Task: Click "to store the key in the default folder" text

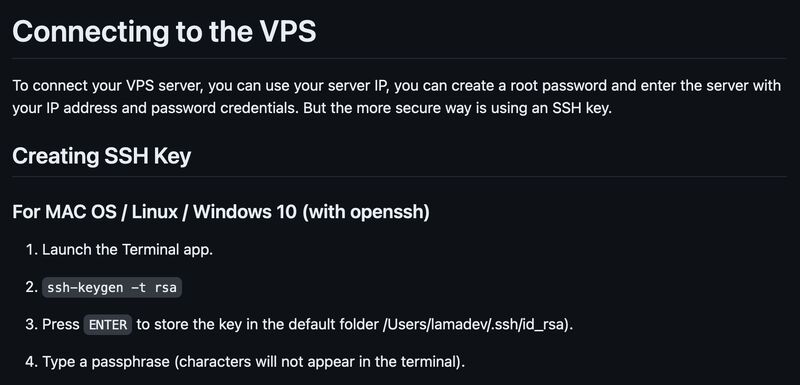Action: click(x=257, y=324)
